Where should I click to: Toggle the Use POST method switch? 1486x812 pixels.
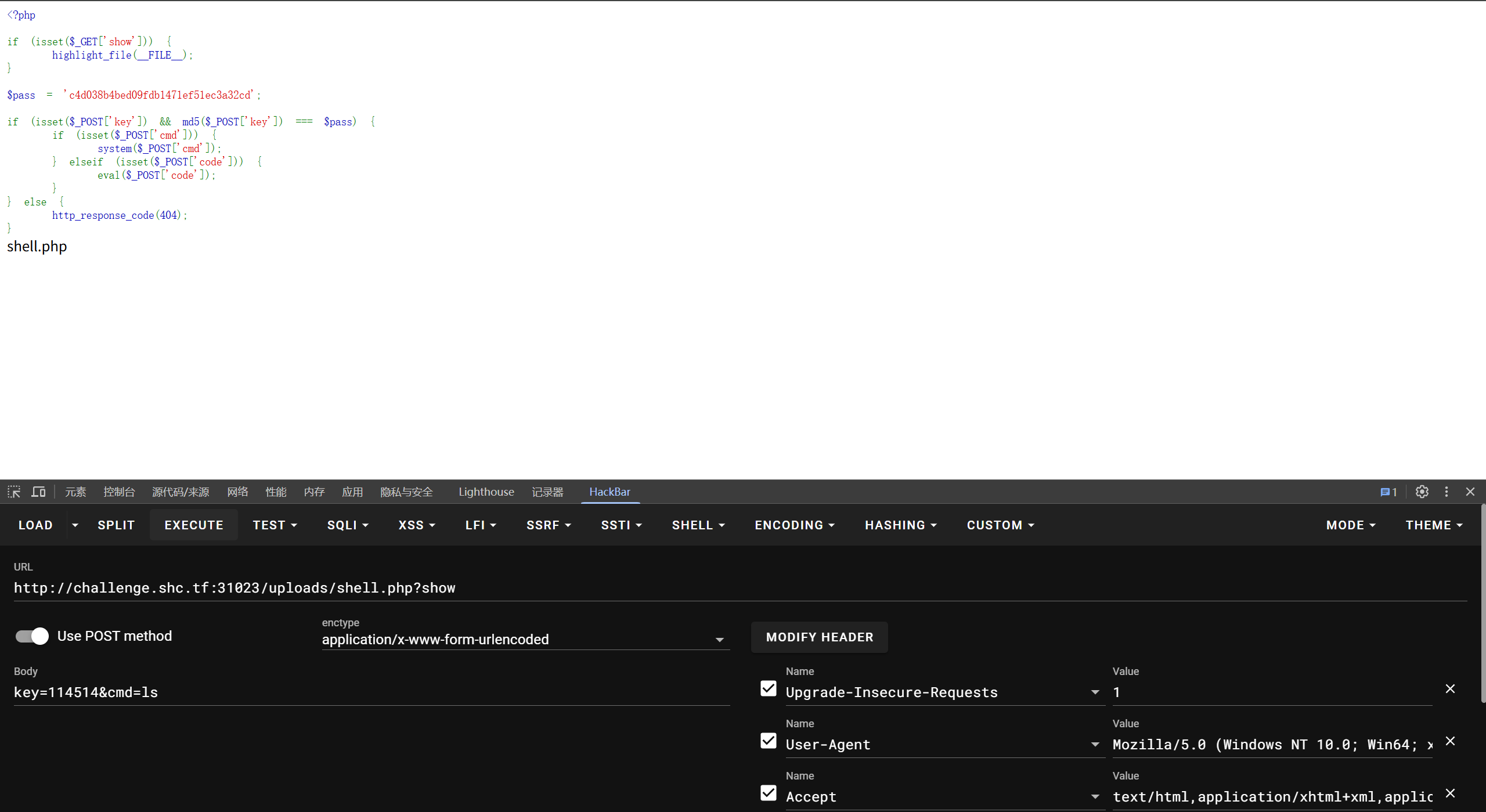click(x=32, y=636)
